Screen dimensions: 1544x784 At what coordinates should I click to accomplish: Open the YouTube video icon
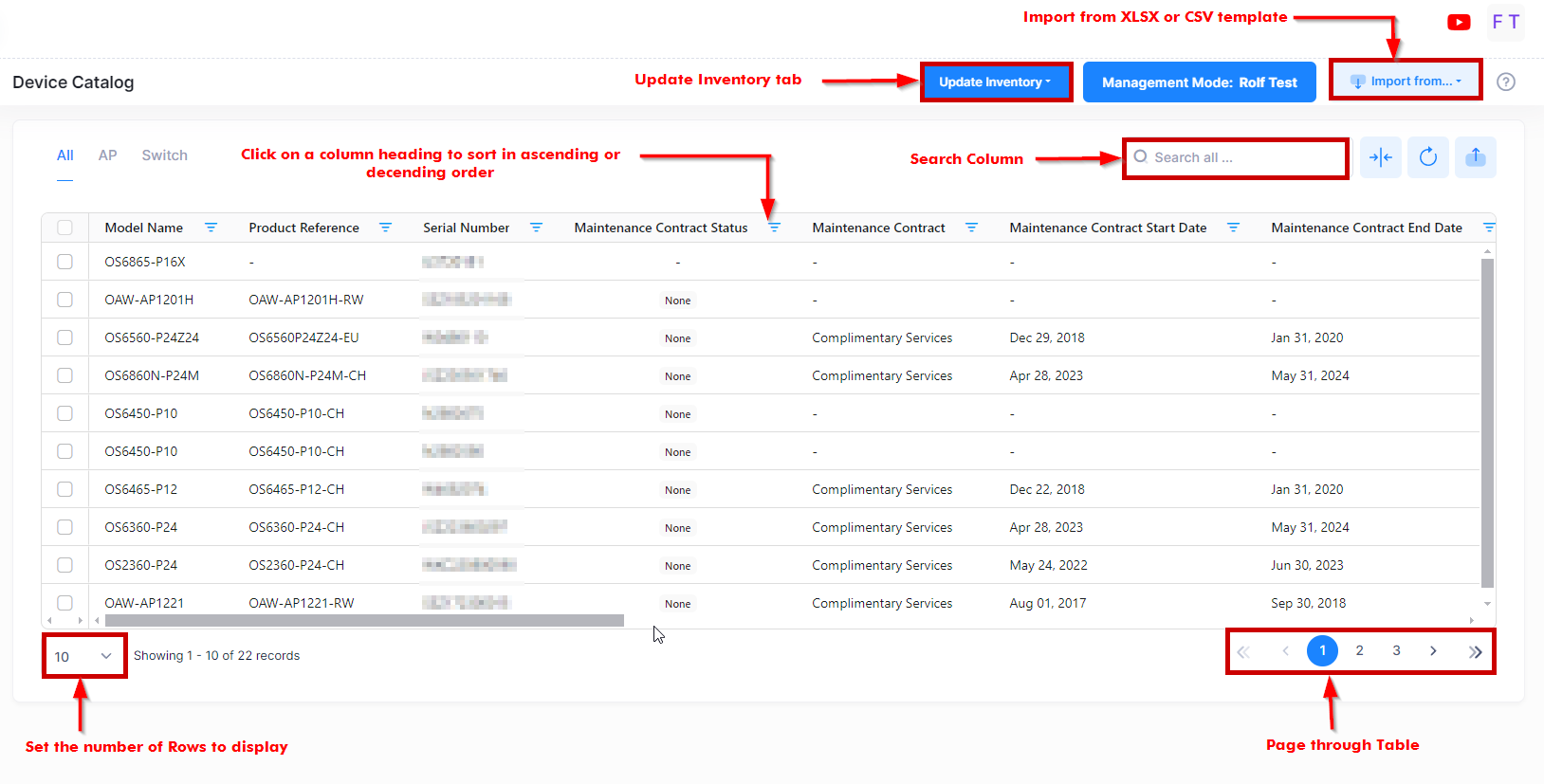(x=1459, y=22)
